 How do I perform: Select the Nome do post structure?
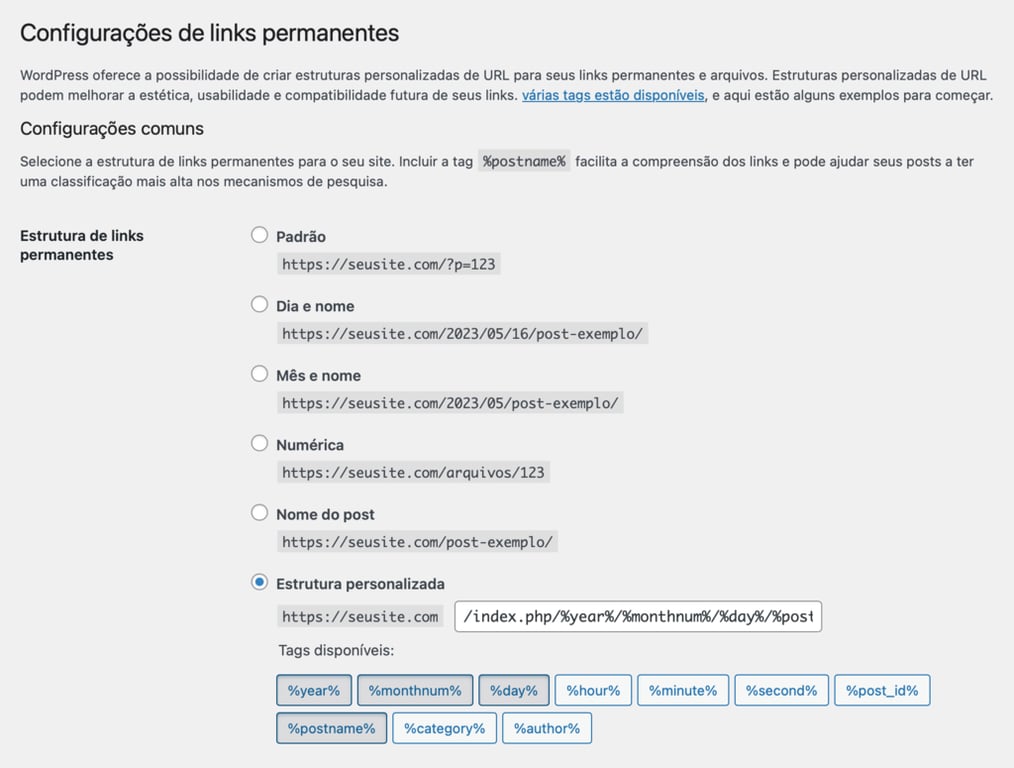pyautogui.click(x=259, y=514)
